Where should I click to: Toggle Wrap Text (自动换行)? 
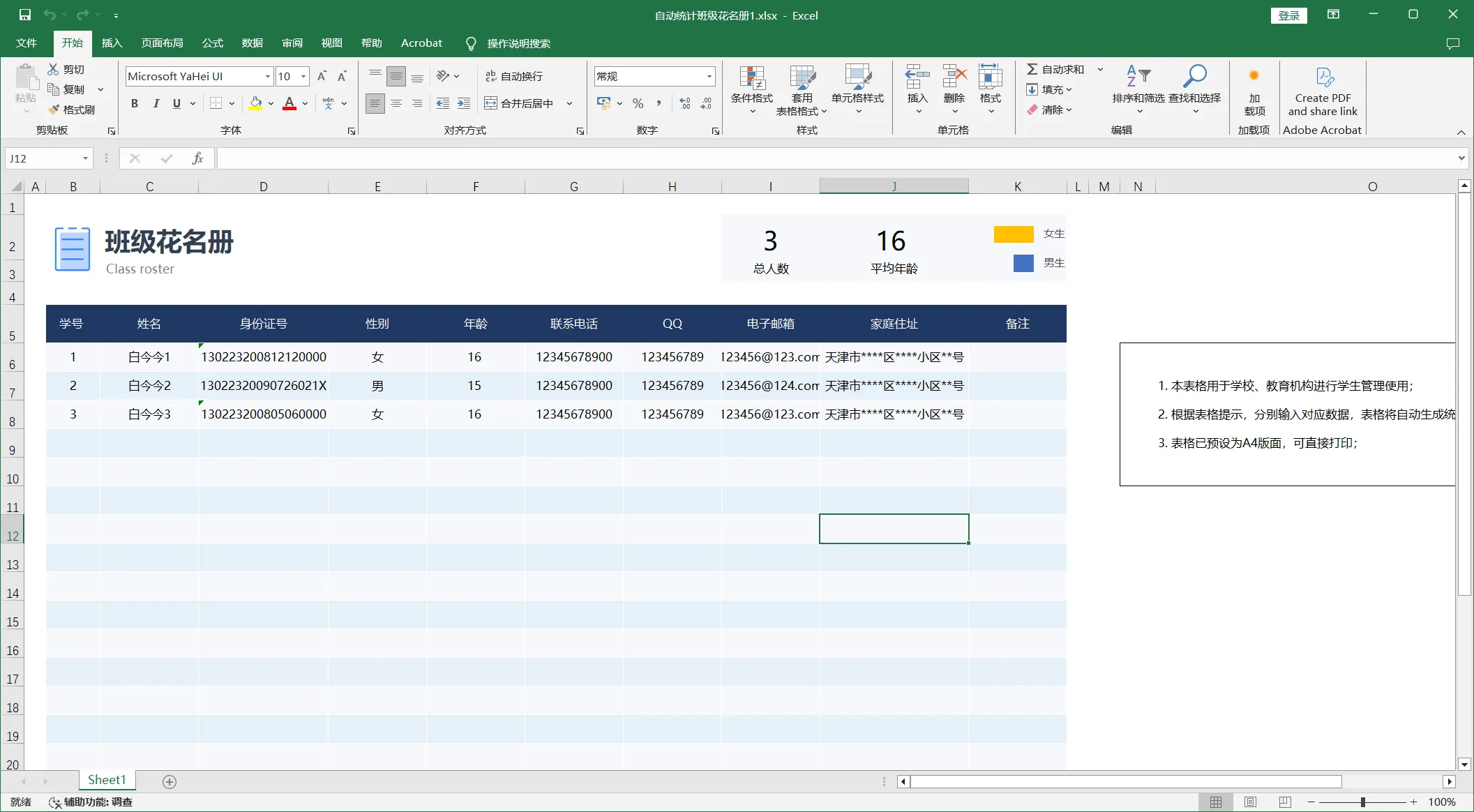(x=514, y=76)
